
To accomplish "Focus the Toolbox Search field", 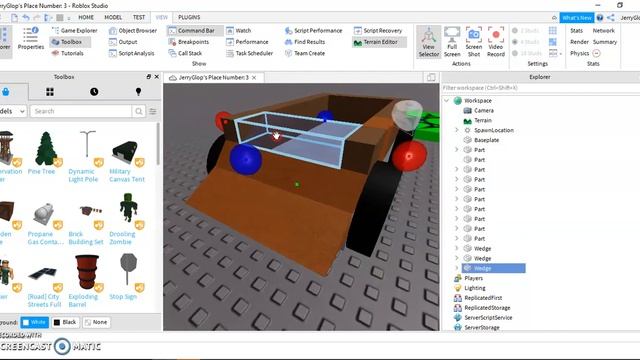I will 81,111.
